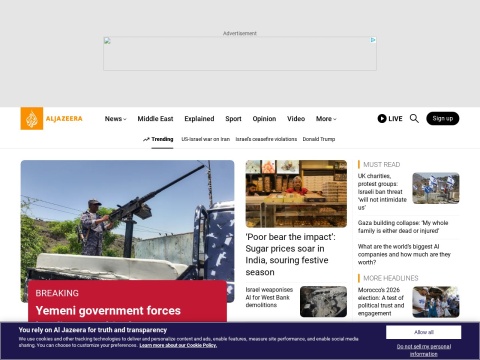Open UK charities Israeli ban threat article

(382, 192)
